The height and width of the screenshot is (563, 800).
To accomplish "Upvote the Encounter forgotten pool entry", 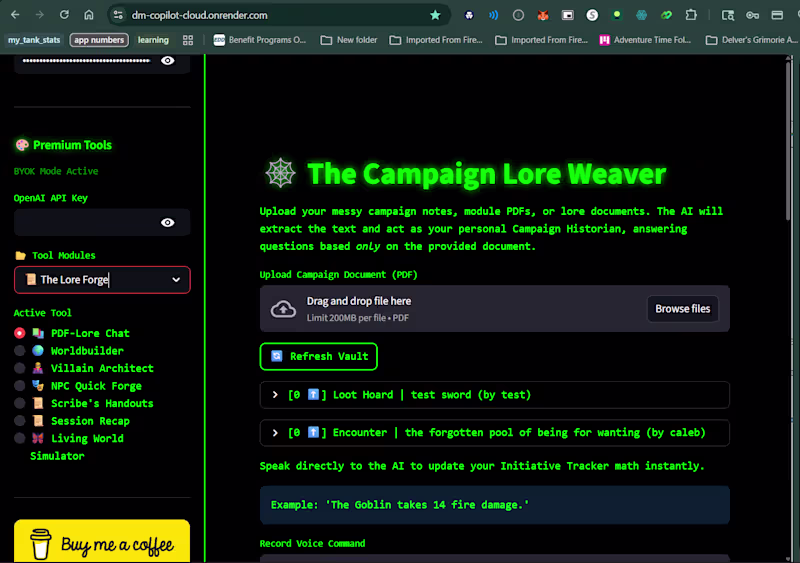I will point(313,432).
